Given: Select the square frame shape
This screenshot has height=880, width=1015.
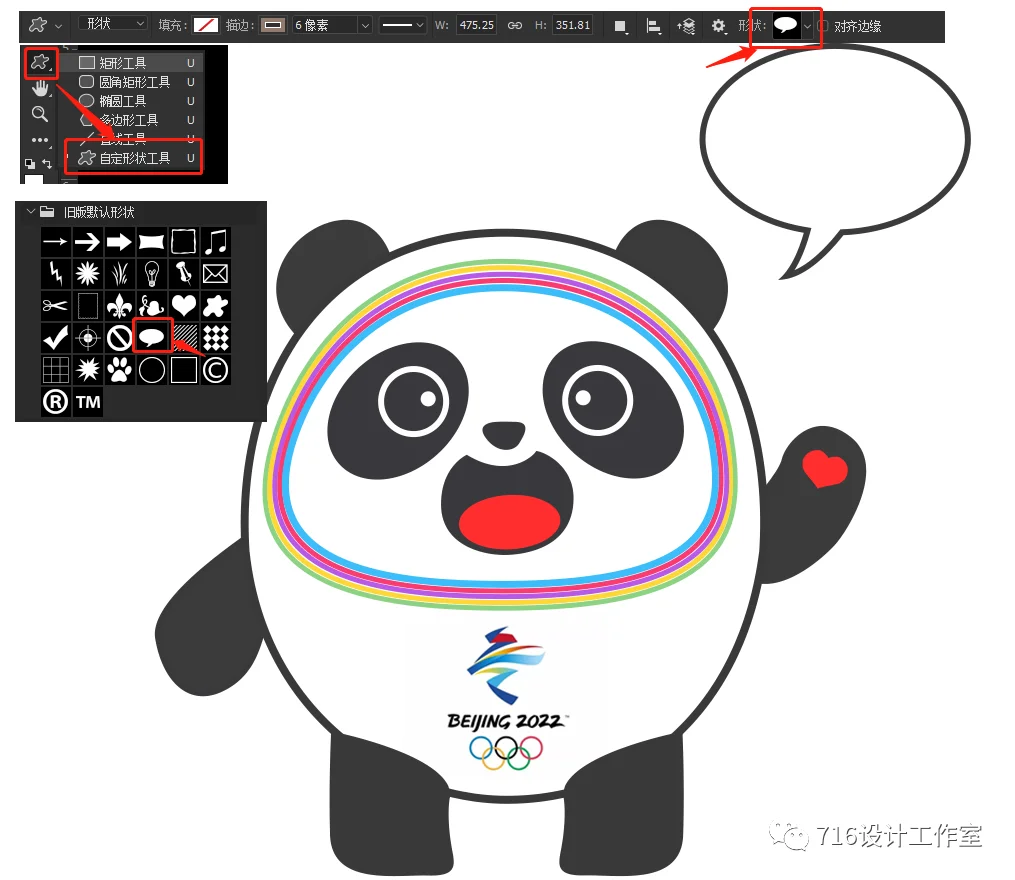Looking at the screenshot, I should tap(184, 242).
